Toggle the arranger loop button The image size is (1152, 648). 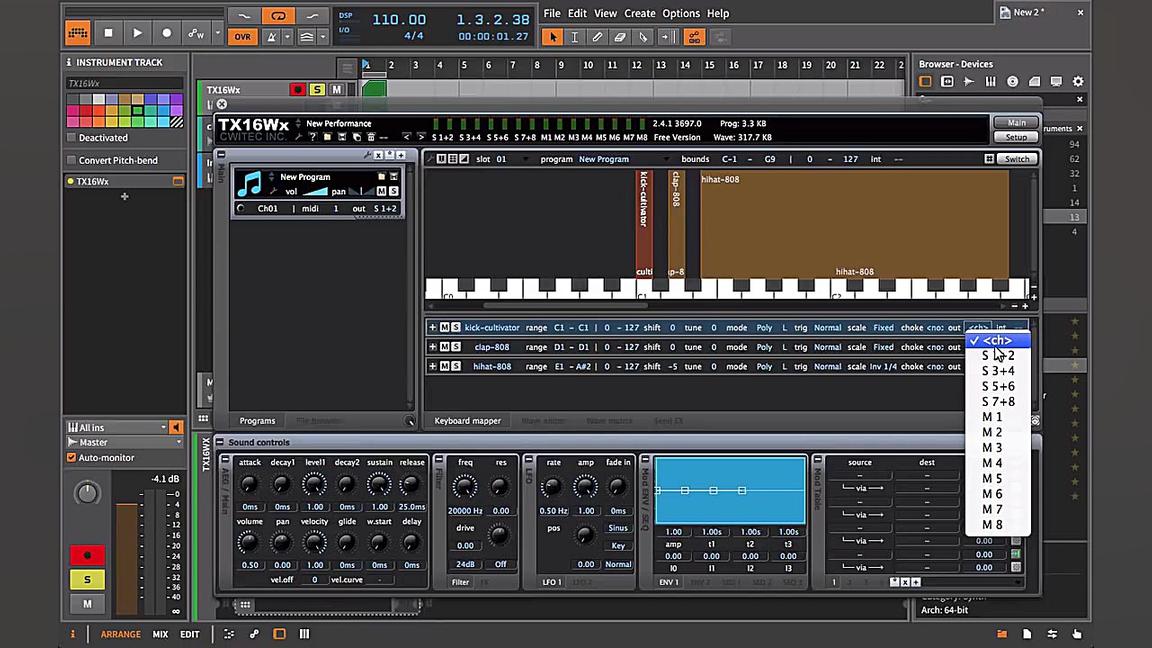tap(278, 15)
